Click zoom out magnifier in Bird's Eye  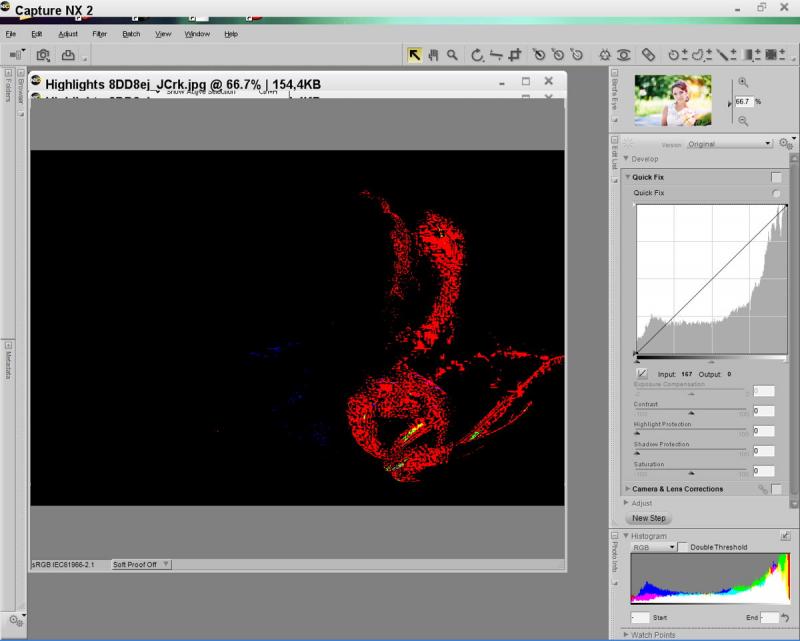(743, 121)
